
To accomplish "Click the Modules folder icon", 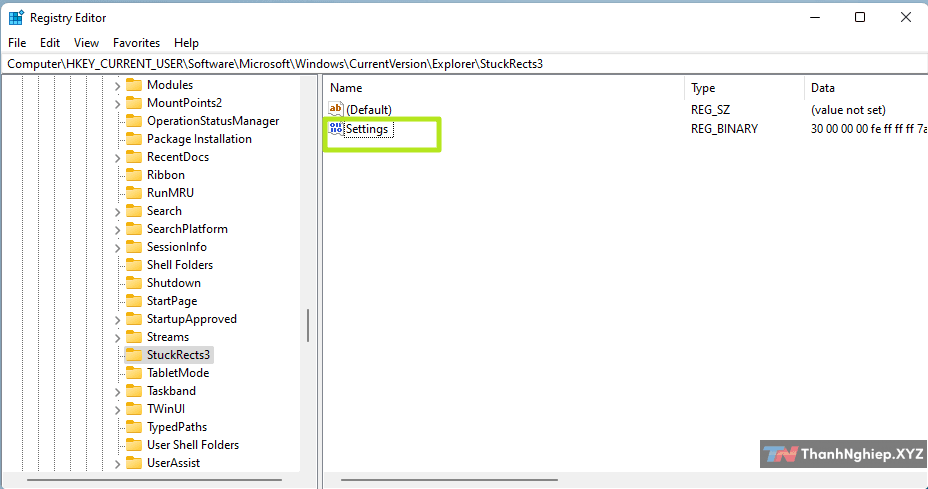I will pos(134,85).
